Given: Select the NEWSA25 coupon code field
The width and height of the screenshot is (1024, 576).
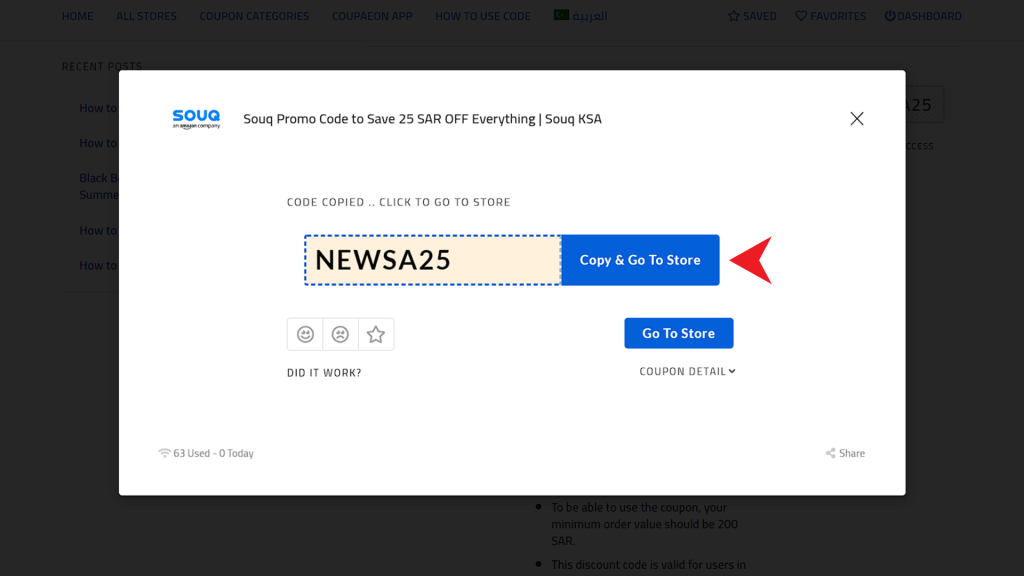Looking at the screenshot, I should pyautogui.click(x=432, y=259).
